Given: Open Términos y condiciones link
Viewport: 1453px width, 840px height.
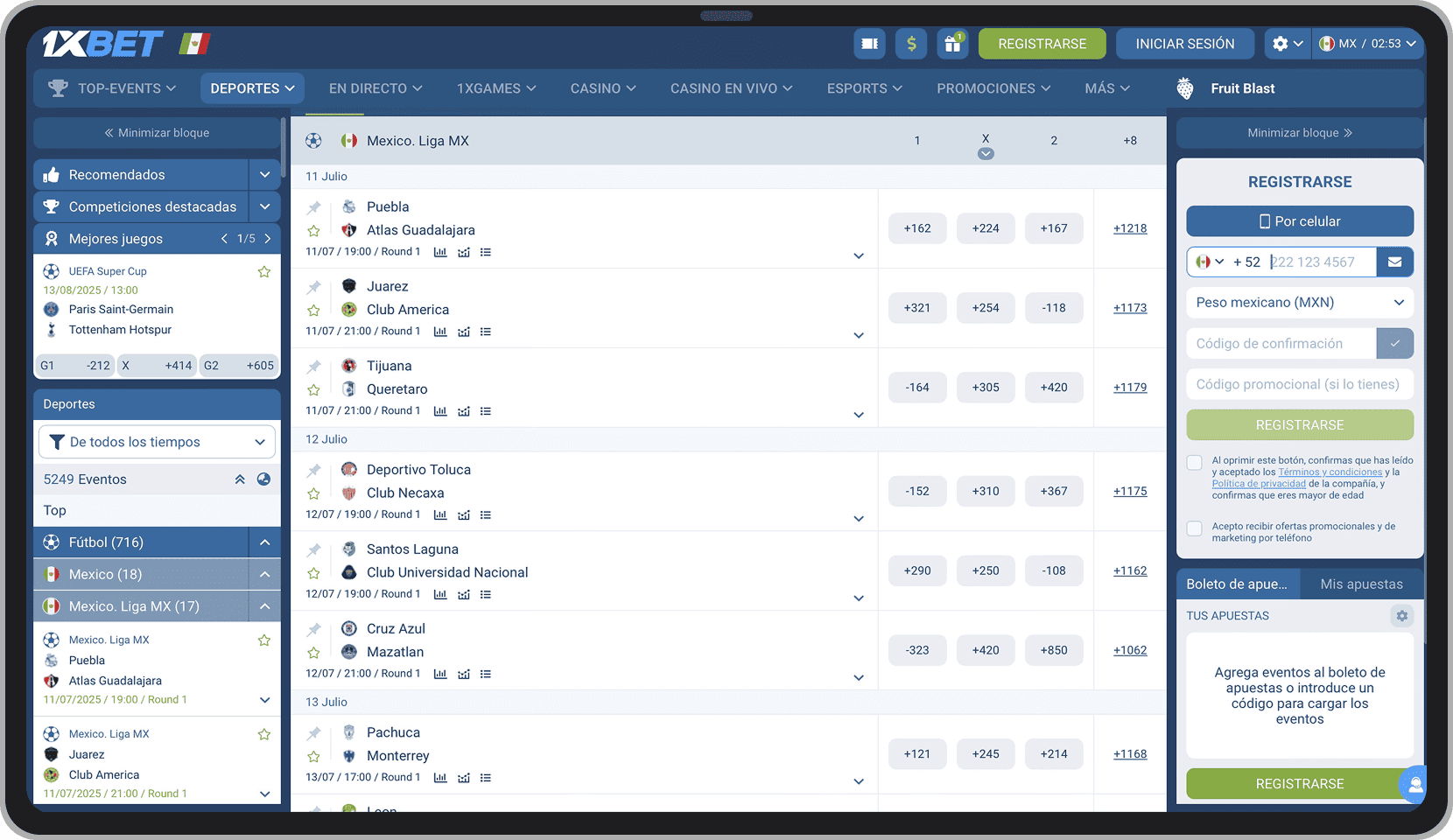Looking at the screenshot, I should coord(1330,472).
